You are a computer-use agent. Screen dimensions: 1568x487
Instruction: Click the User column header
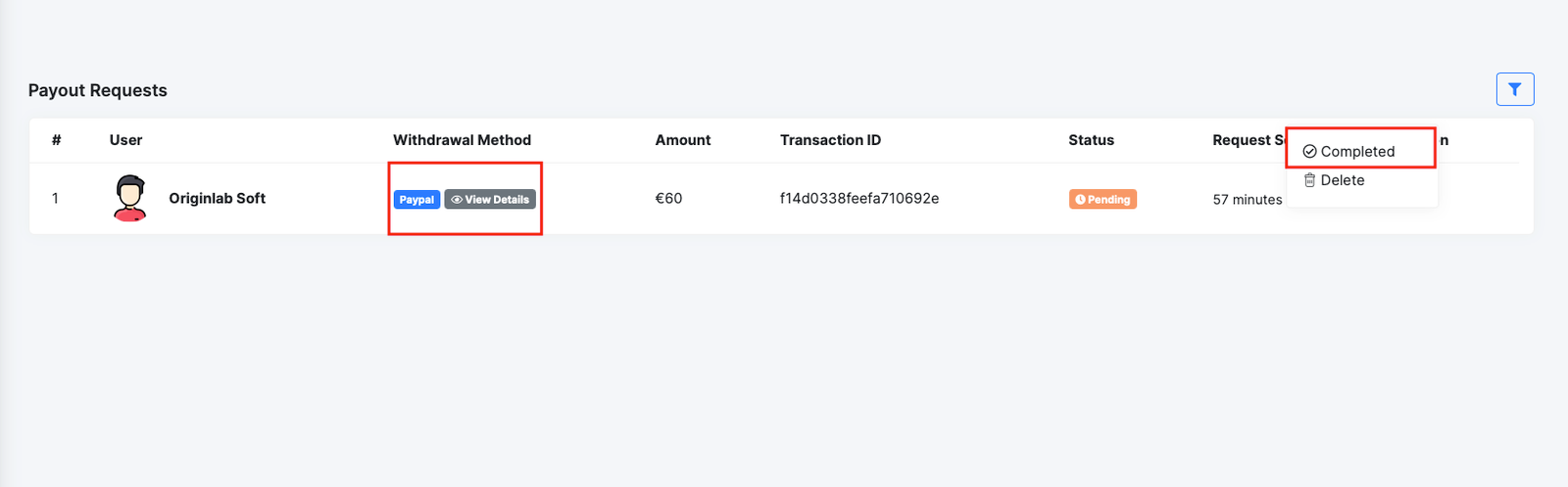pyautogui.click(x=125, y=140)
